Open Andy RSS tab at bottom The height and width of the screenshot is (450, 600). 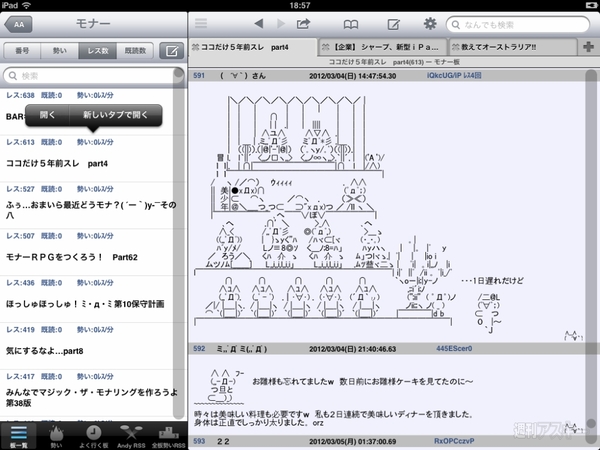[x=131, y=436]
